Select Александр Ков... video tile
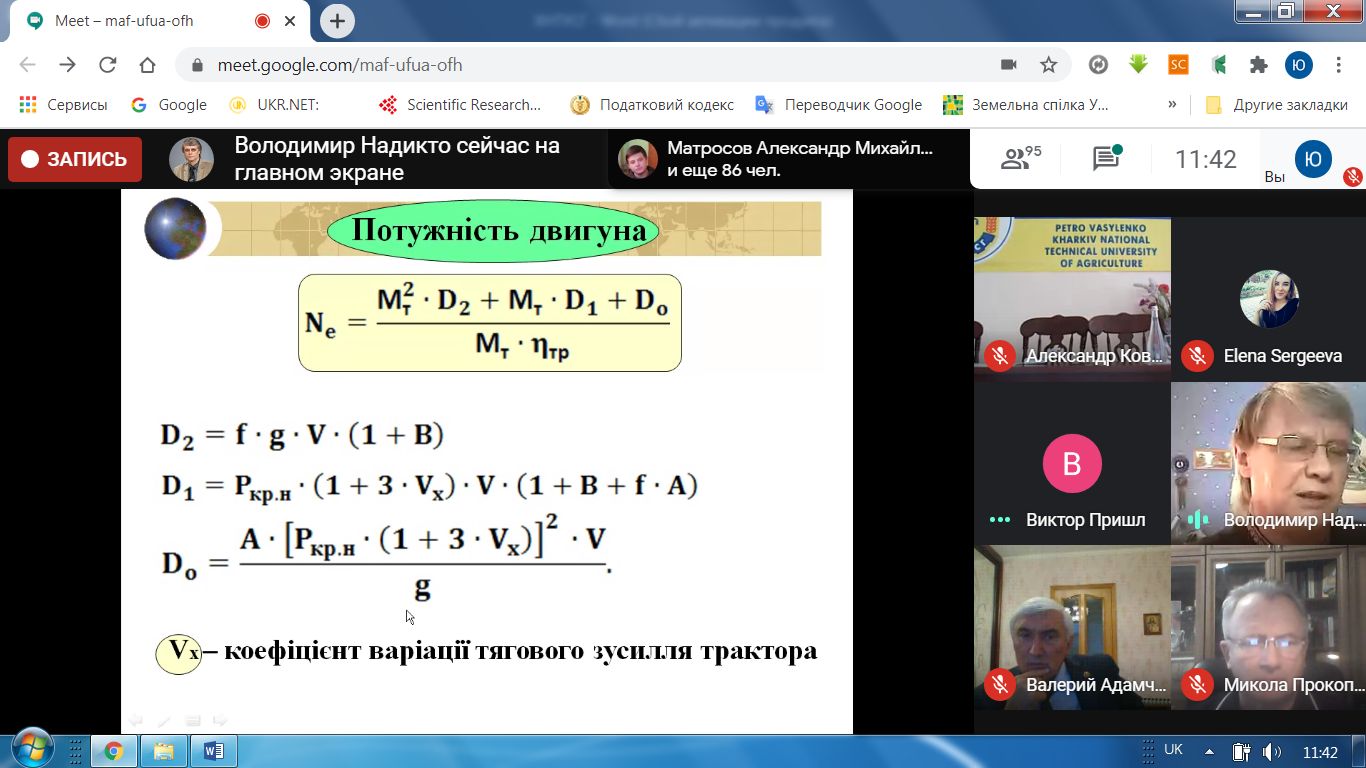The height and width of the screenshot is (768, 1366). pyautogui.click(x=1072, y=299)
